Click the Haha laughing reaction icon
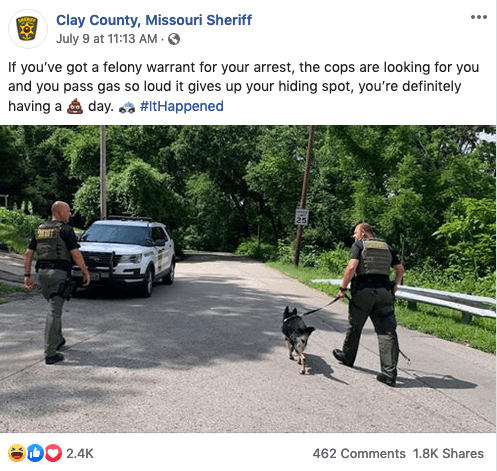Screen dimensions: 497x471 point(17,453)
